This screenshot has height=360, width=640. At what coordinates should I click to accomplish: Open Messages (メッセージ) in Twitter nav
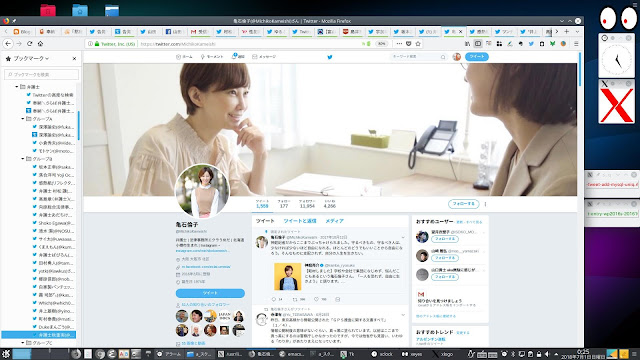point(264,57)
